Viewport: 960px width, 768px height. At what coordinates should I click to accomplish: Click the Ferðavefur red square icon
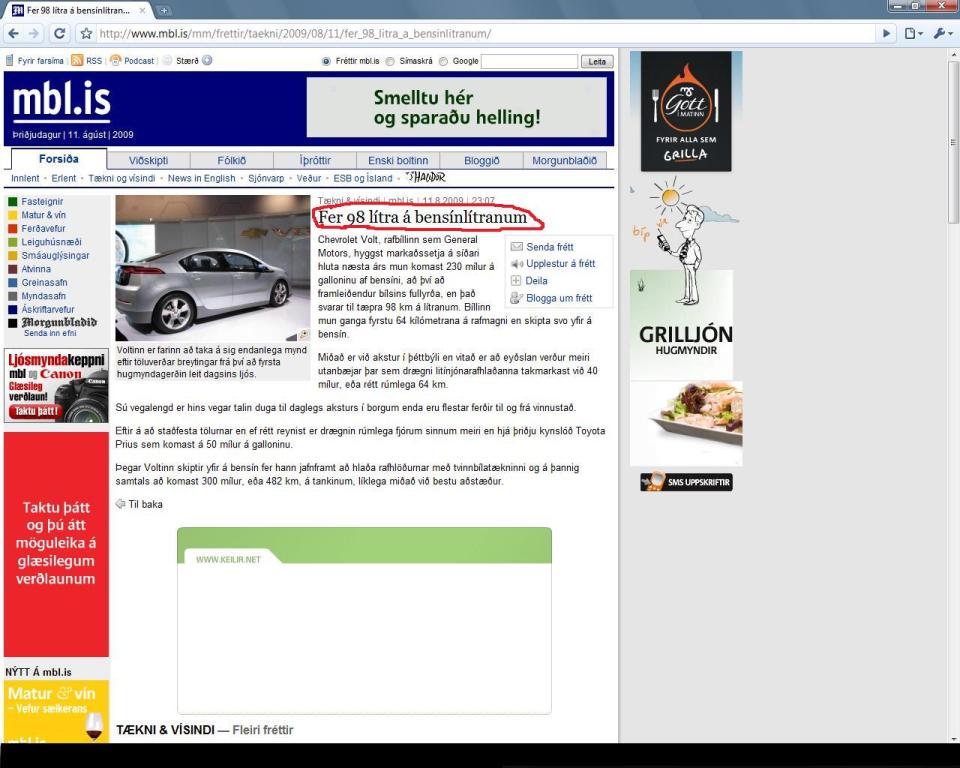[12, 228]
